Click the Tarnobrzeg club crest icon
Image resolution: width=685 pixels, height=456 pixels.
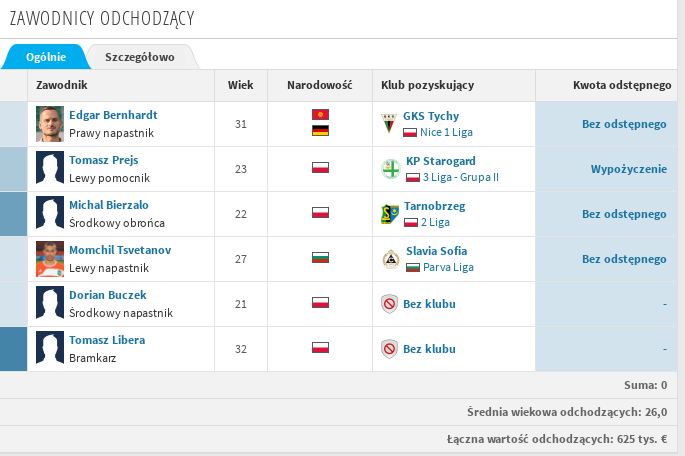click(x=390, y=214)
